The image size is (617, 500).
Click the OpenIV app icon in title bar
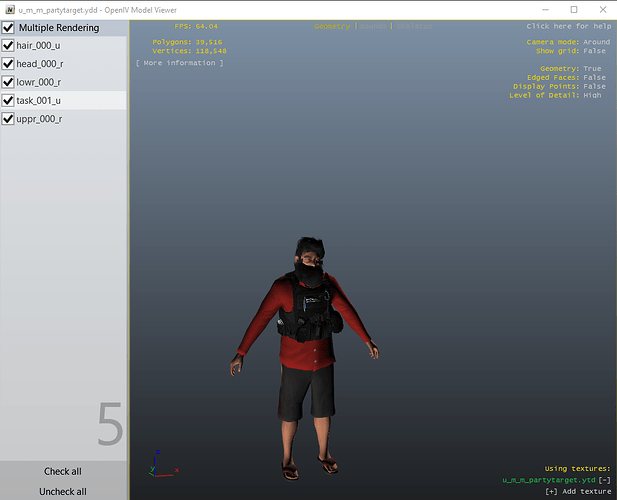[8, 9]
